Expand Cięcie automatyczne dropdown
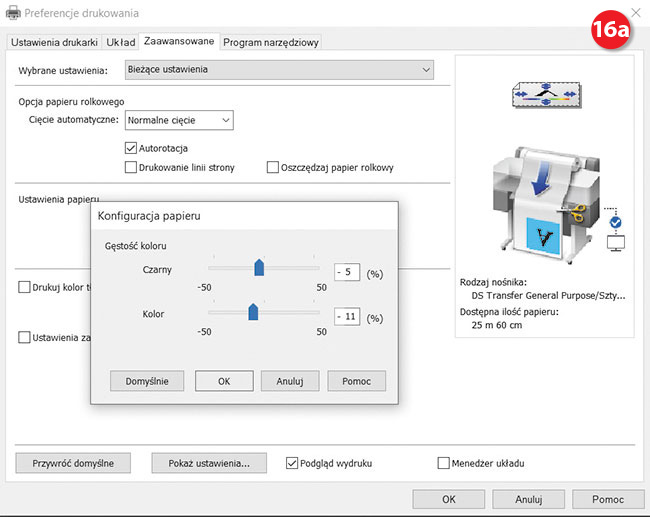Viewport: 650px width, 517px height. [x=178, y=121]
